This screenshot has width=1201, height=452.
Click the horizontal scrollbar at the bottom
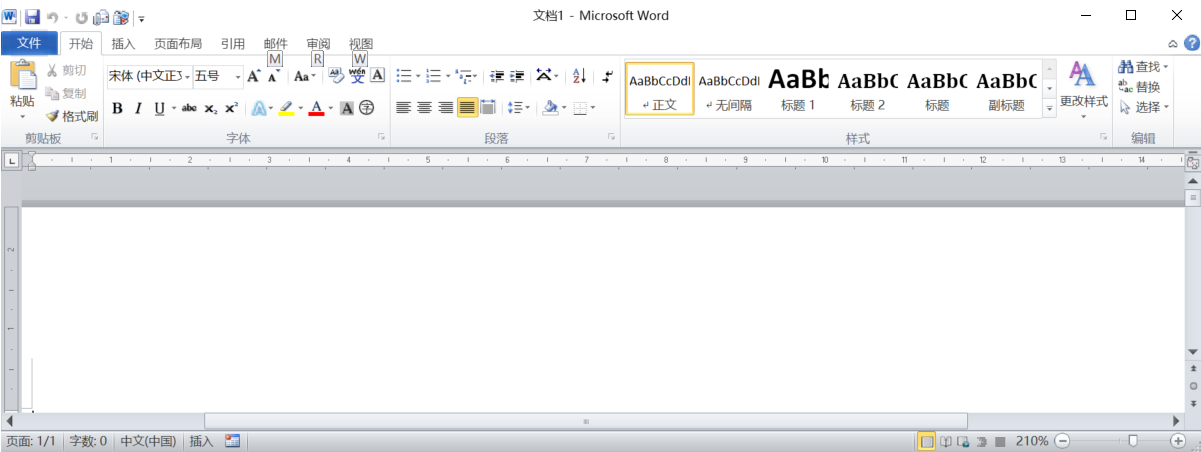[x=585, y=422]
